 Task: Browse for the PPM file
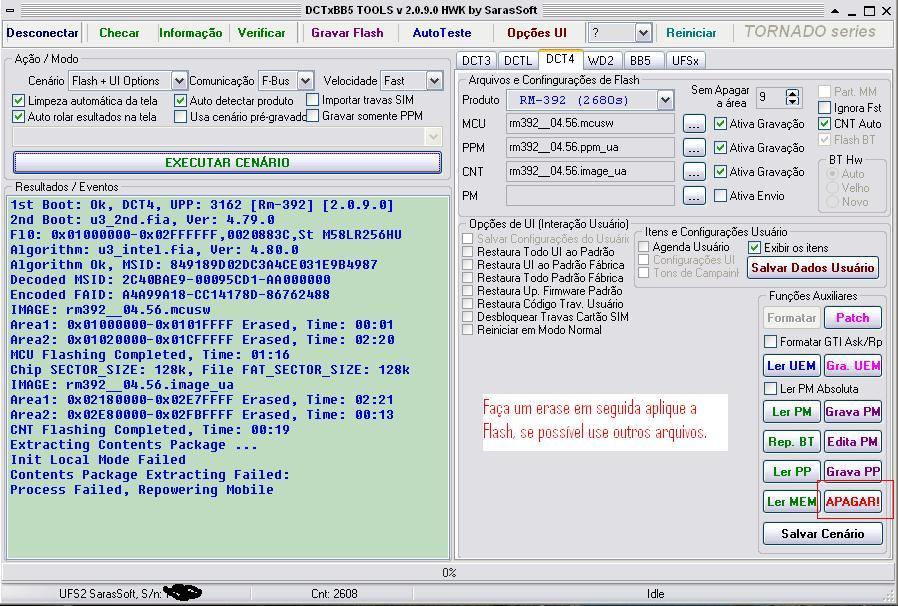694,148
